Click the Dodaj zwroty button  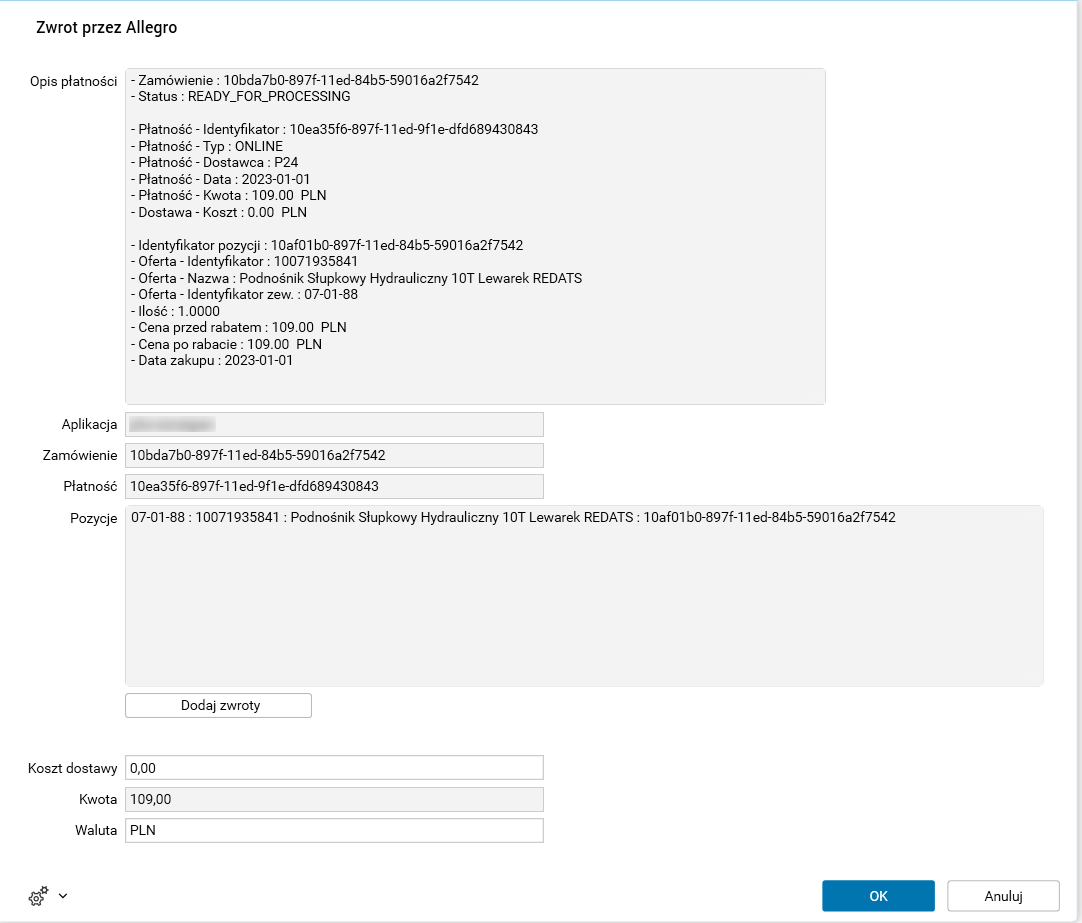coord(218,705)
